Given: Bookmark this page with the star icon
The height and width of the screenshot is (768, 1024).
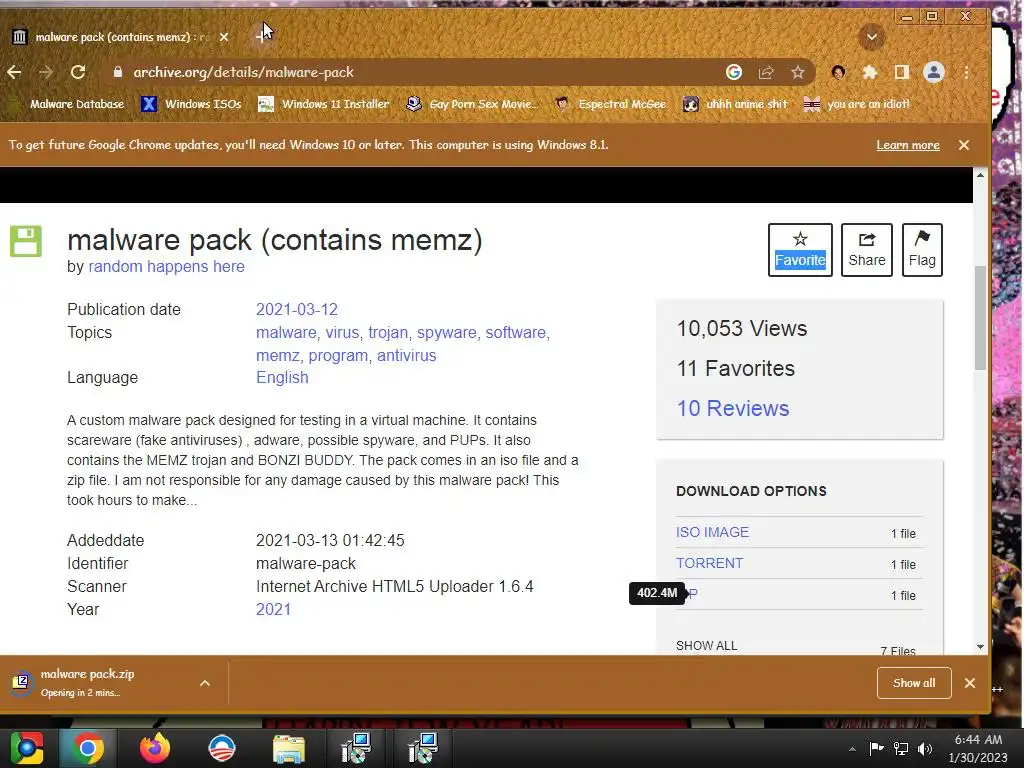Looking at the screenshot, I should [797, 72].
